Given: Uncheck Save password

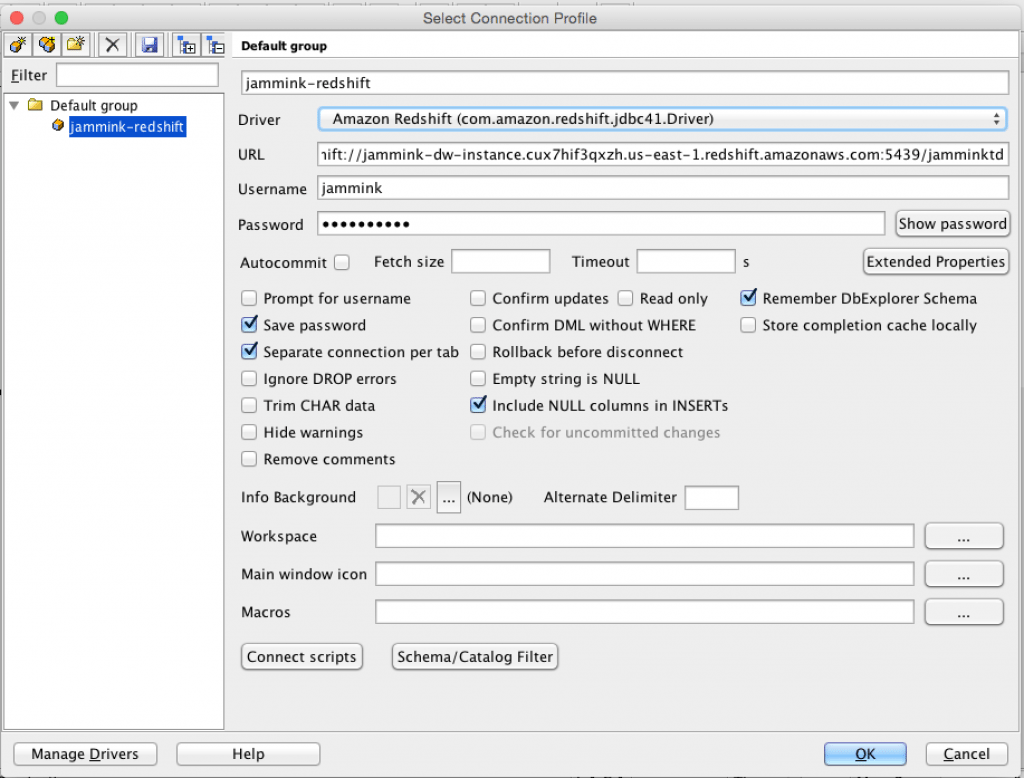Looking at the screenshot, I should coord(249,325).
